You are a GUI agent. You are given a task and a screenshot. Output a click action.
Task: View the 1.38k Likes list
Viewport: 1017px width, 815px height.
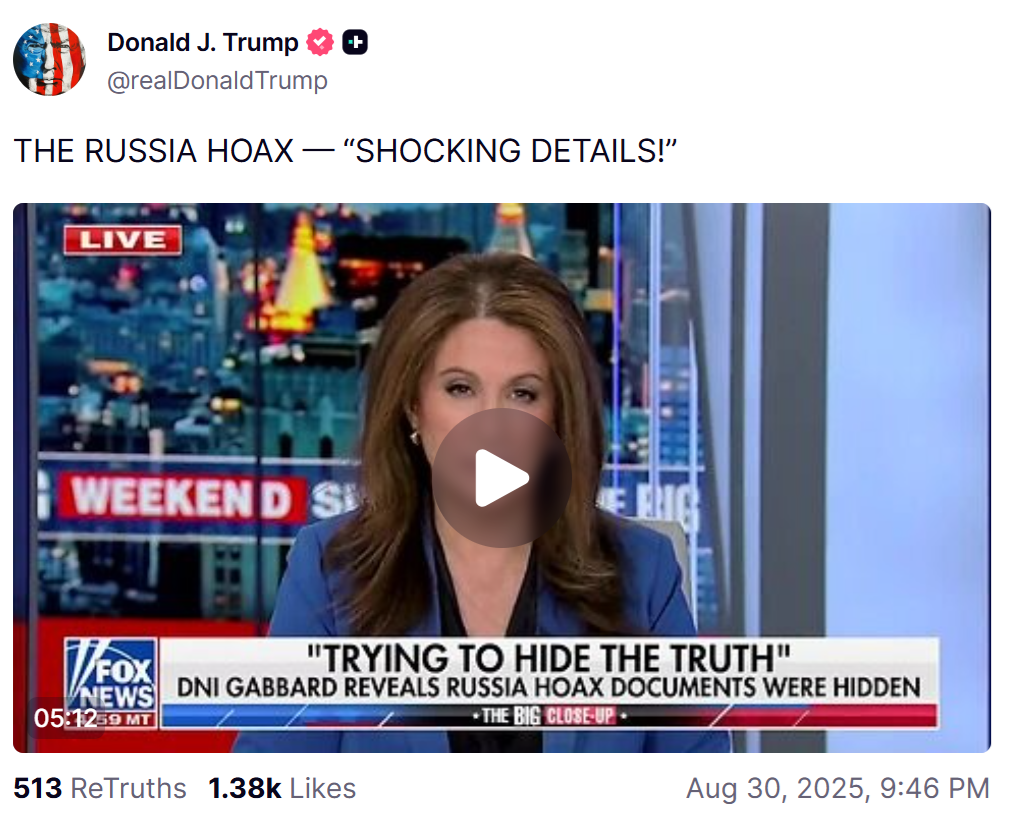point(281,788)
